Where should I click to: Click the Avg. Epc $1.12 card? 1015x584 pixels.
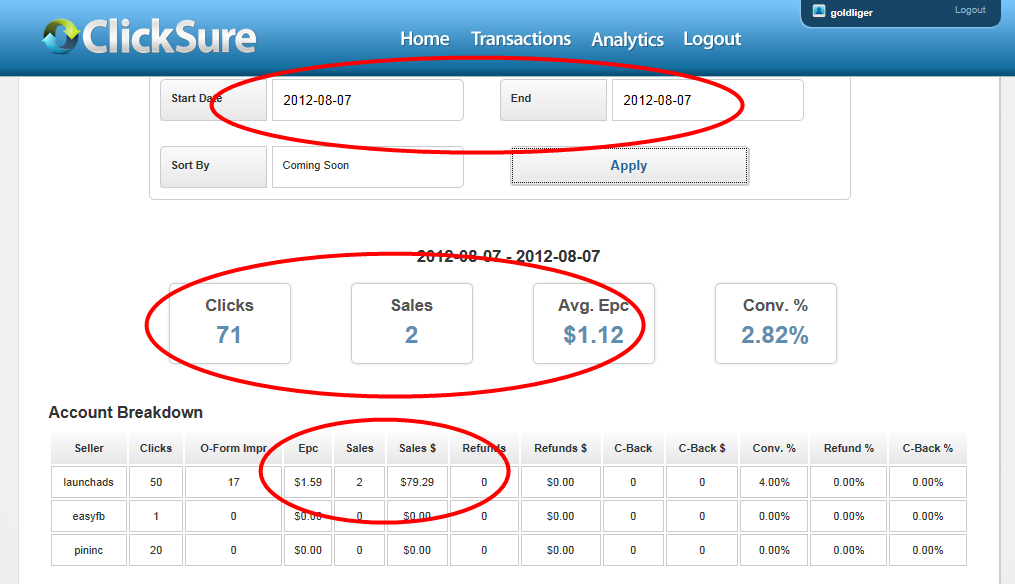point(594,323)
